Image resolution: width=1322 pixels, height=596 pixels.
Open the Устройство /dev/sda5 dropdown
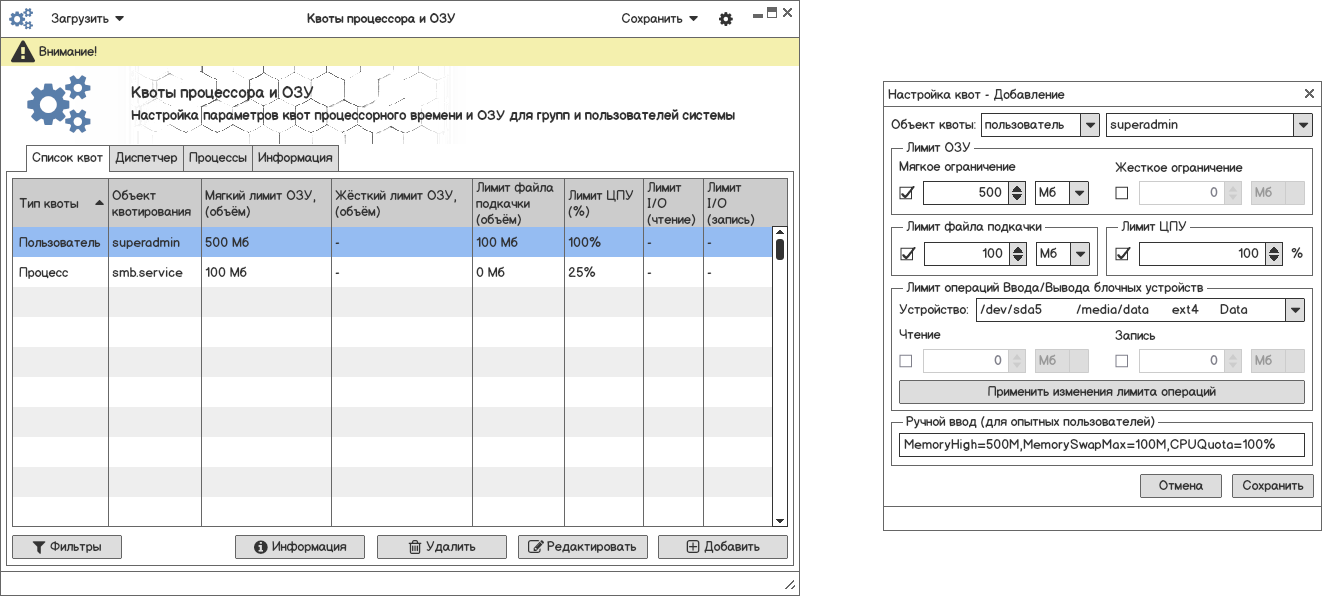coord(1295,310)
